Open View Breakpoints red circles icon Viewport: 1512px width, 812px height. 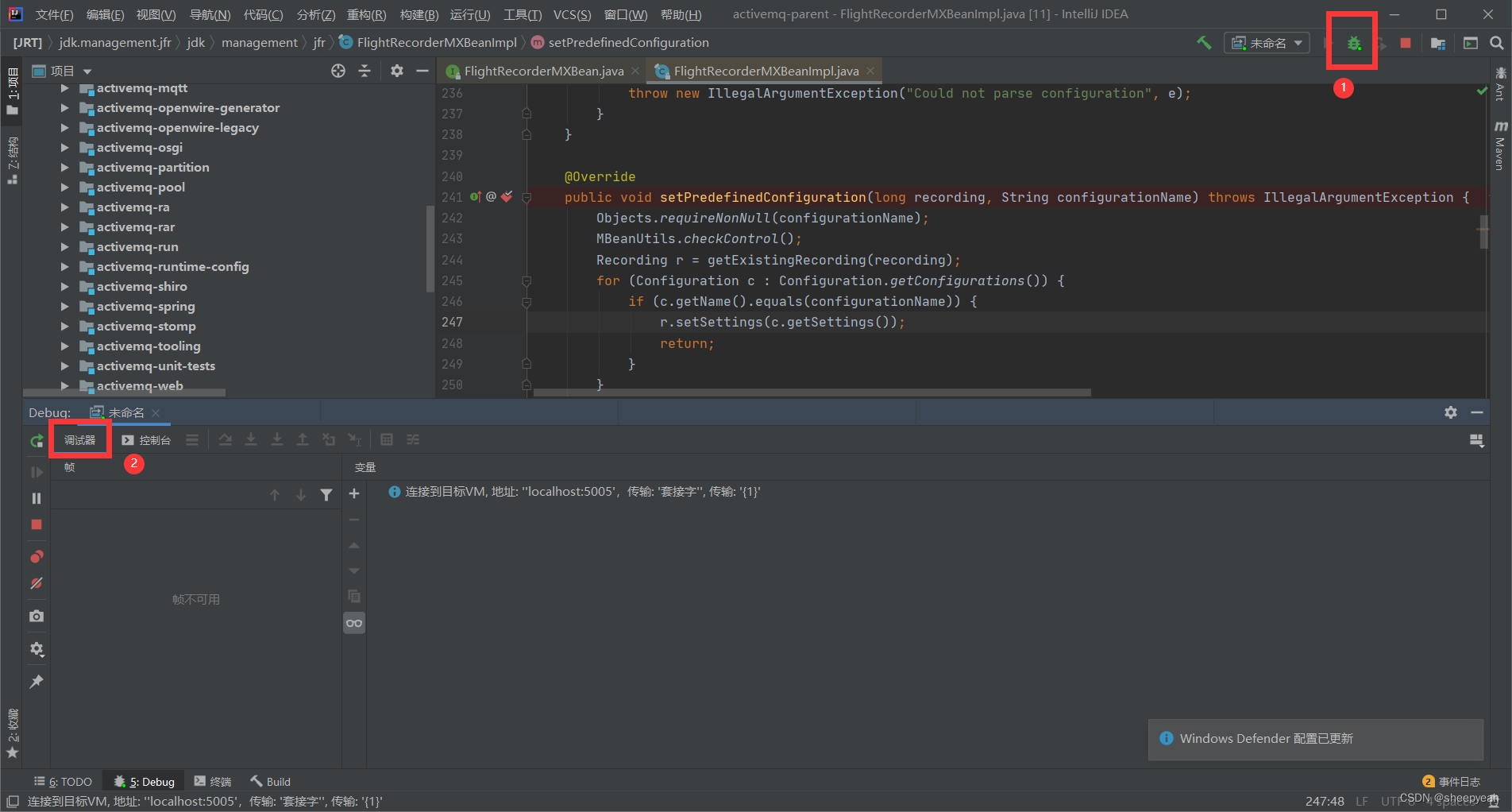[x=37, y=556]
